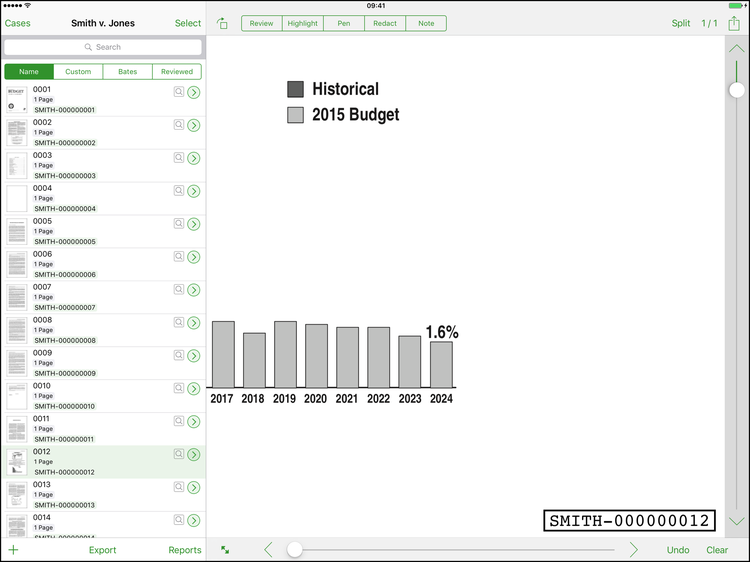Click the page slider handle at bottom
Viewport: 750px width, 562px height.
[x=295, y=550]
